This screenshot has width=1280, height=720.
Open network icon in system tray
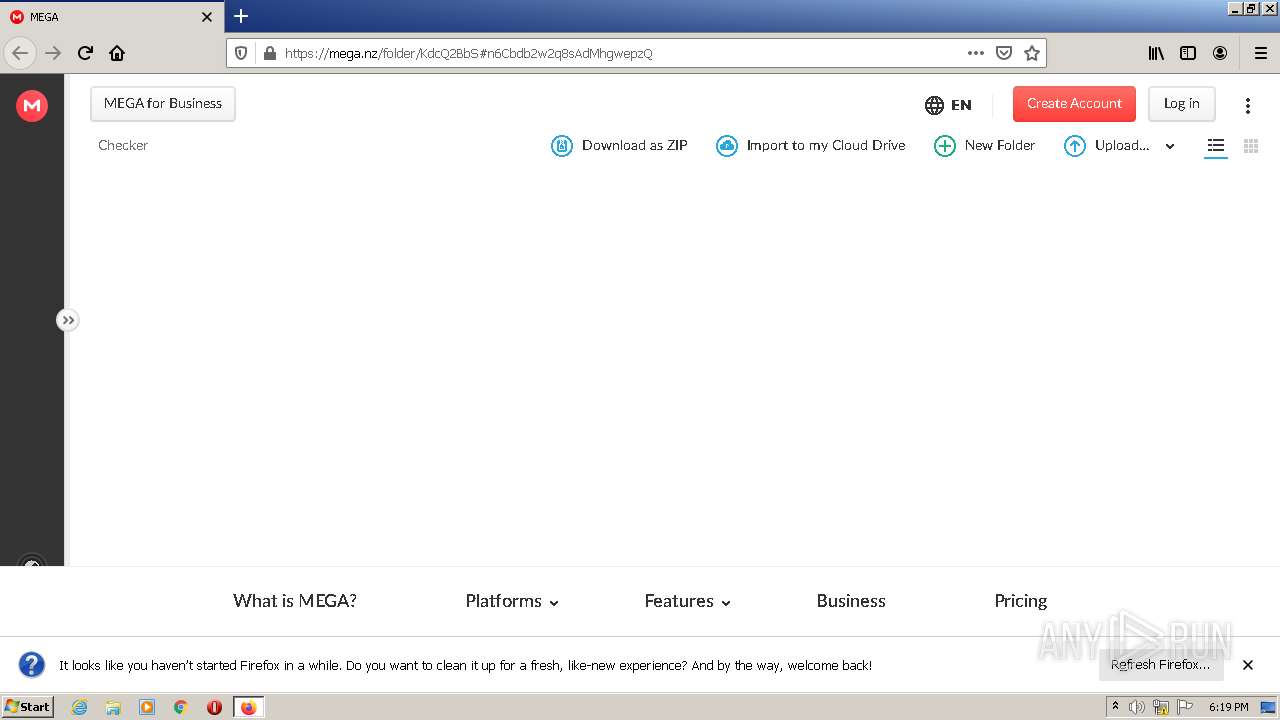click(1161, 707)
